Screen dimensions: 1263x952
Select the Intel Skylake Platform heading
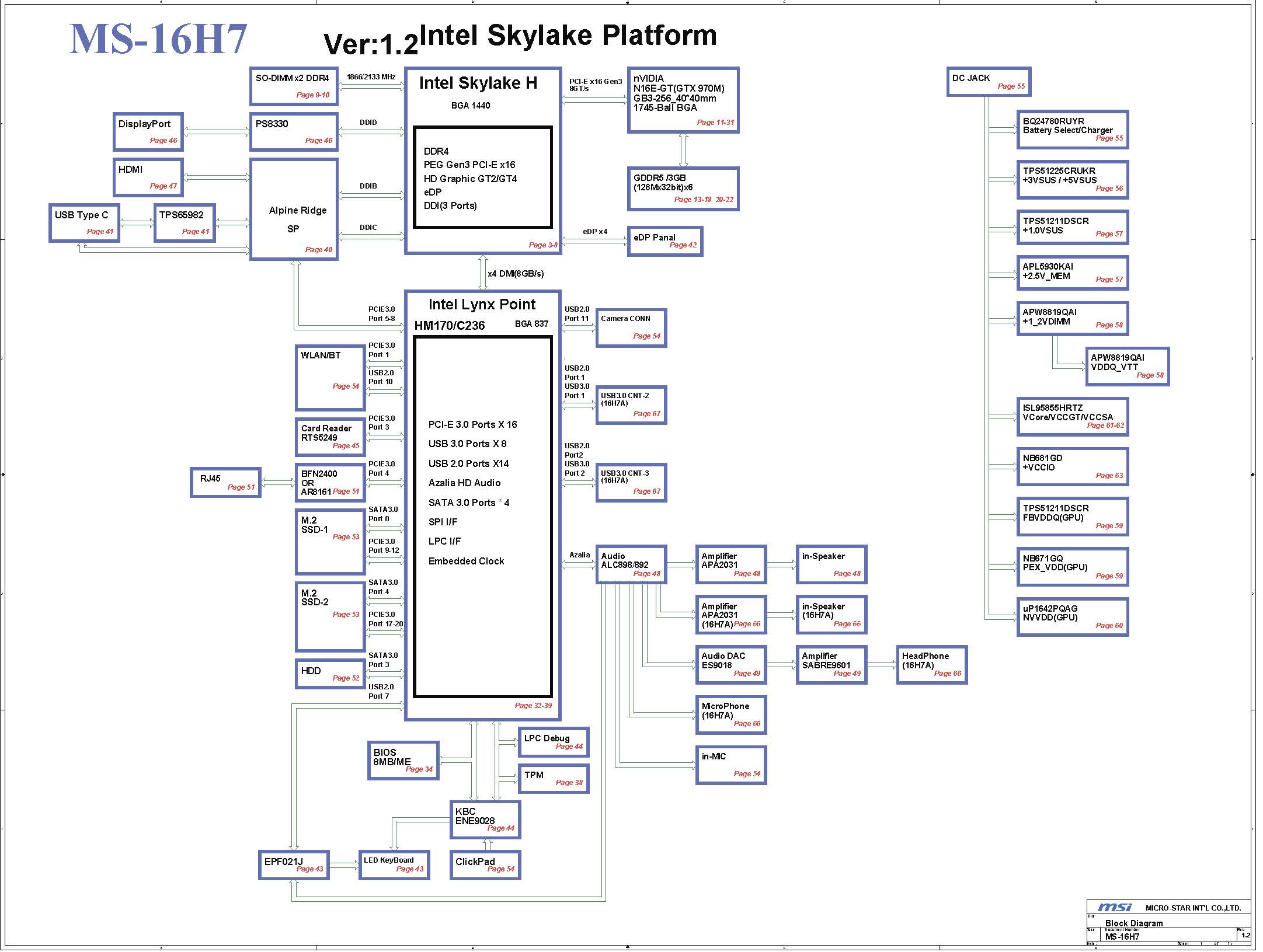[568, 35]
